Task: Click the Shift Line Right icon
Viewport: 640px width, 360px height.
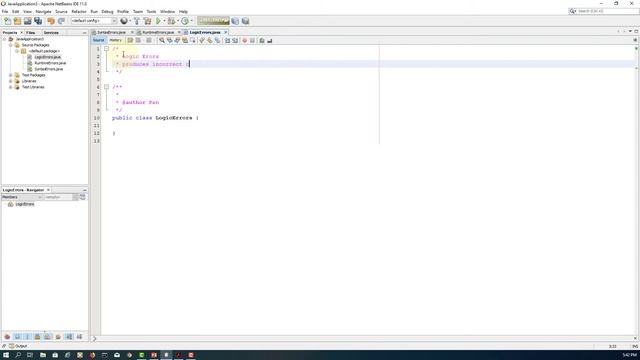Action: (x=235, y=40)
